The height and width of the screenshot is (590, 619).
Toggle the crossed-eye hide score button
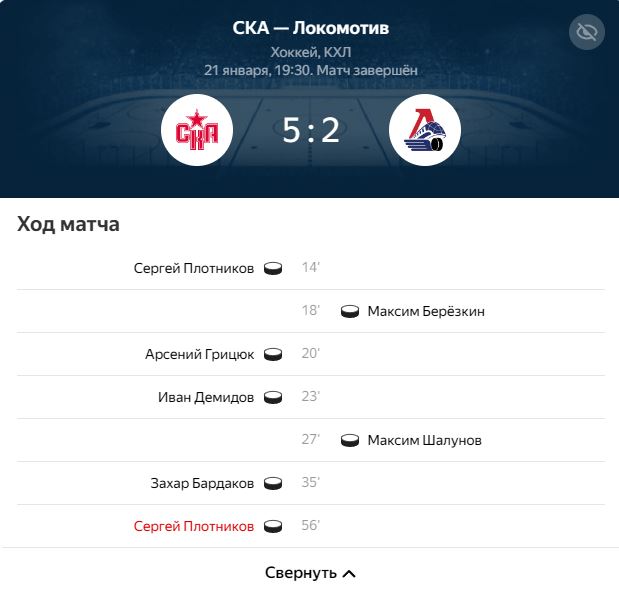click(x=587, y=32)
